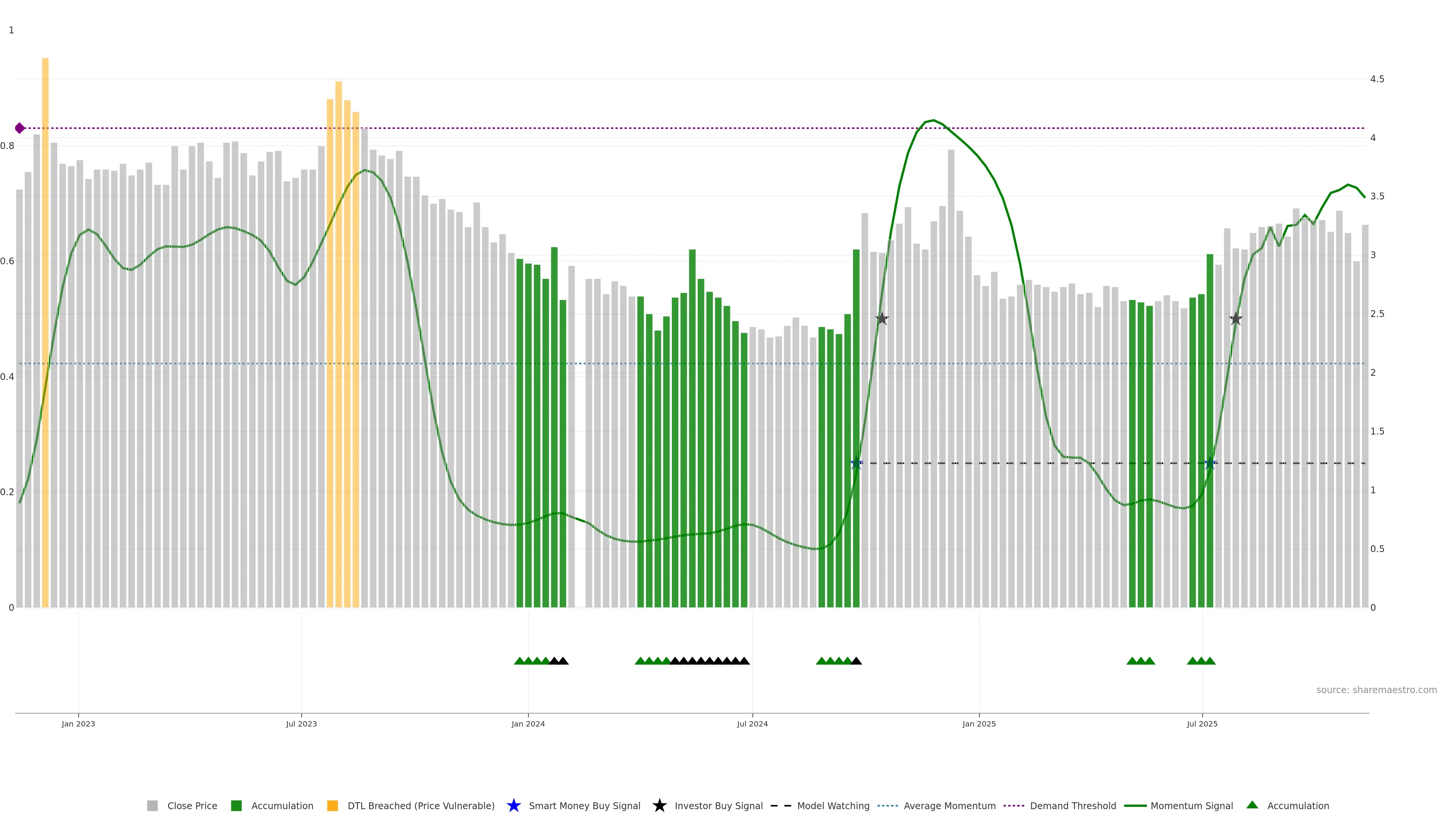The height and width of the screenshot is (819, 1456).
Task: Click the blue star marker near September 2024
Action: 856,463
